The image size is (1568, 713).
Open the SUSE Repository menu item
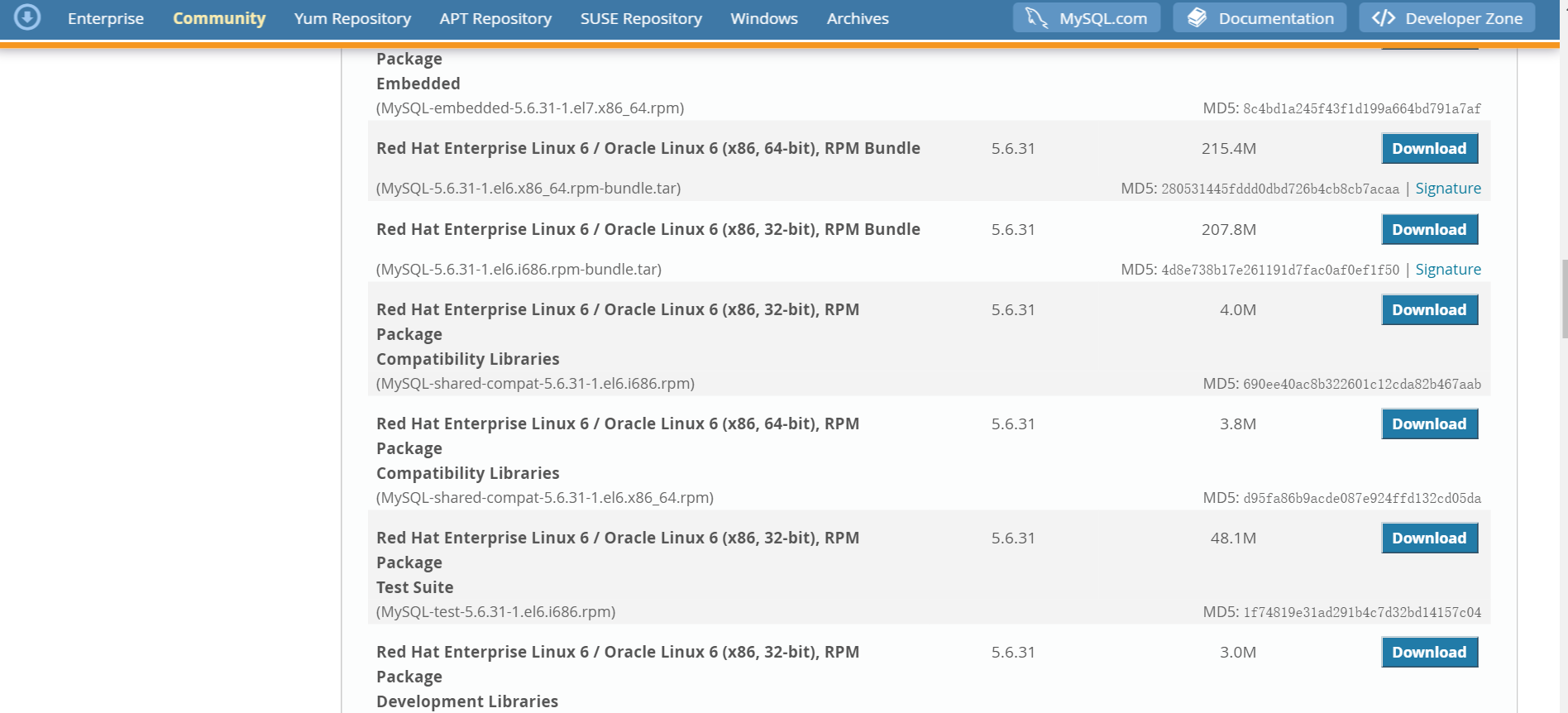(x=641, y=18)
